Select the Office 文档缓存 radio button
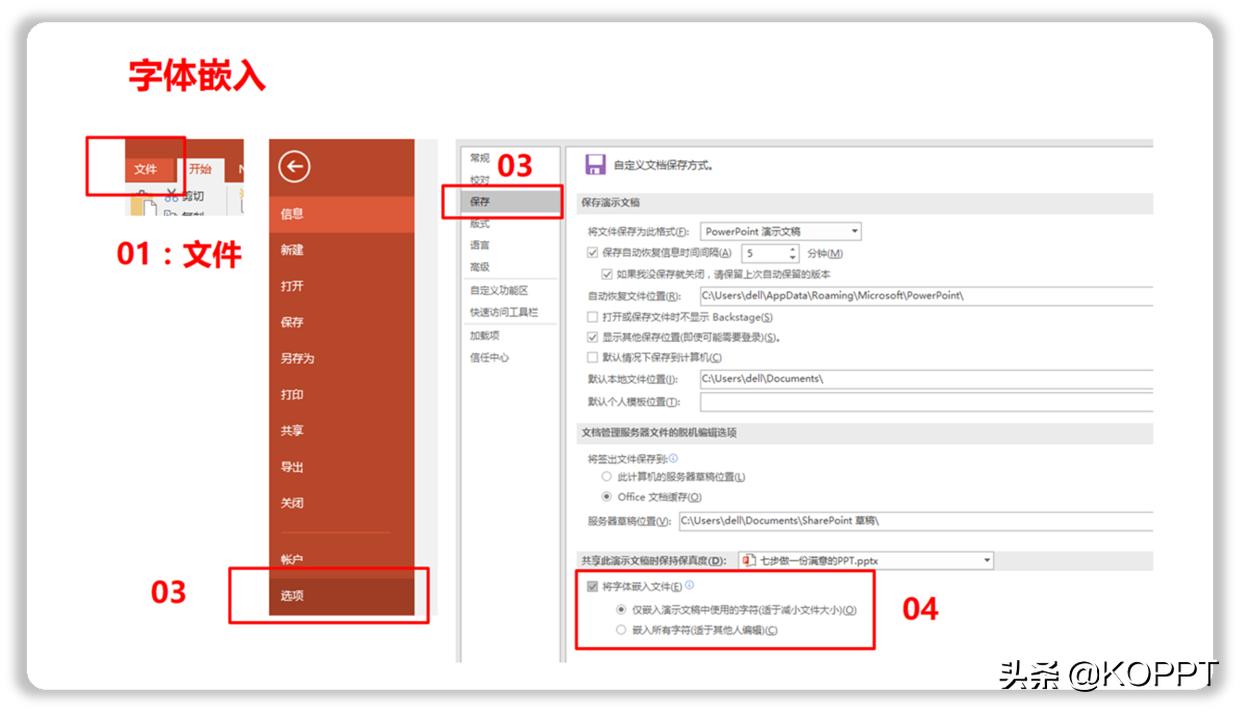 click(605, 496)
